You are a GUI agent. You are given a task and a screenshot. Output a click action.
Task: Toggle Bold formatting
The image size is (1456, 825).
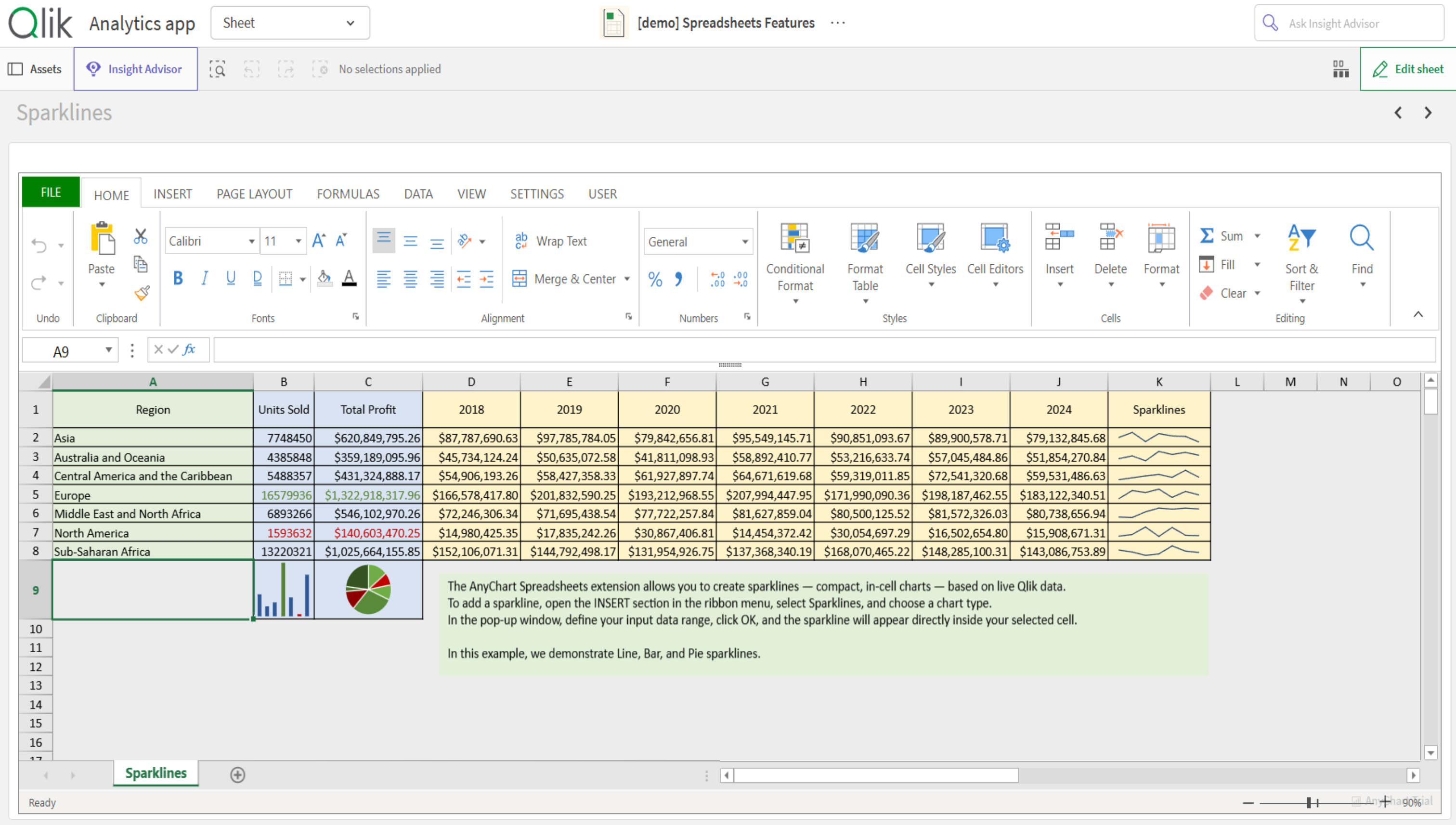tap(178, 278)
